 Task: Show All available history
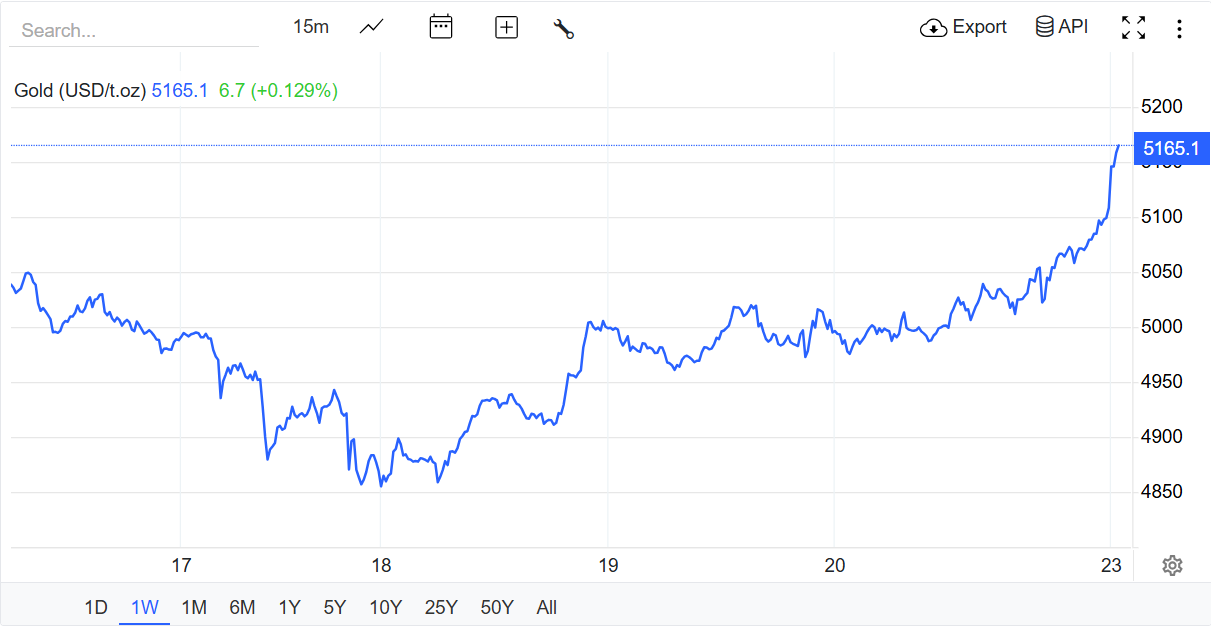pos(546,607)
